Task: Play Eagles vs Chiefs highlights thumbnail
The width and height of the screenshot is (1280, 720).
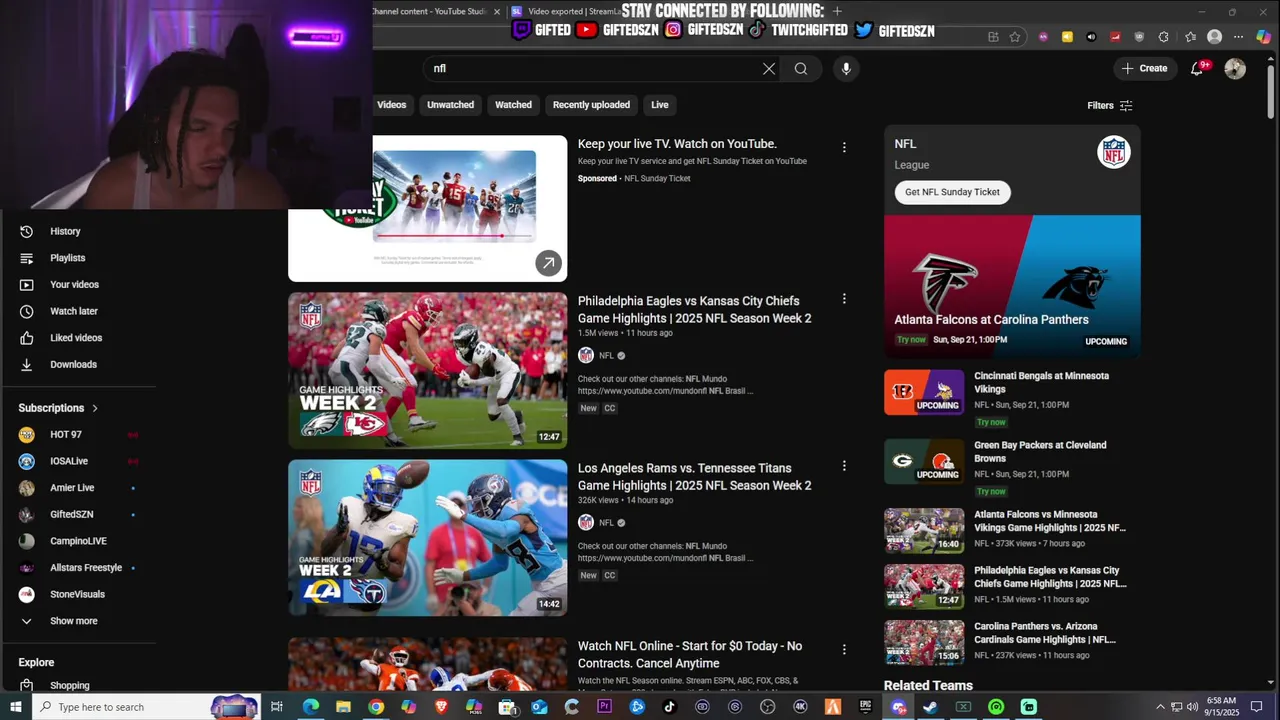Action: pyautogui.click(x=427, y=370)
